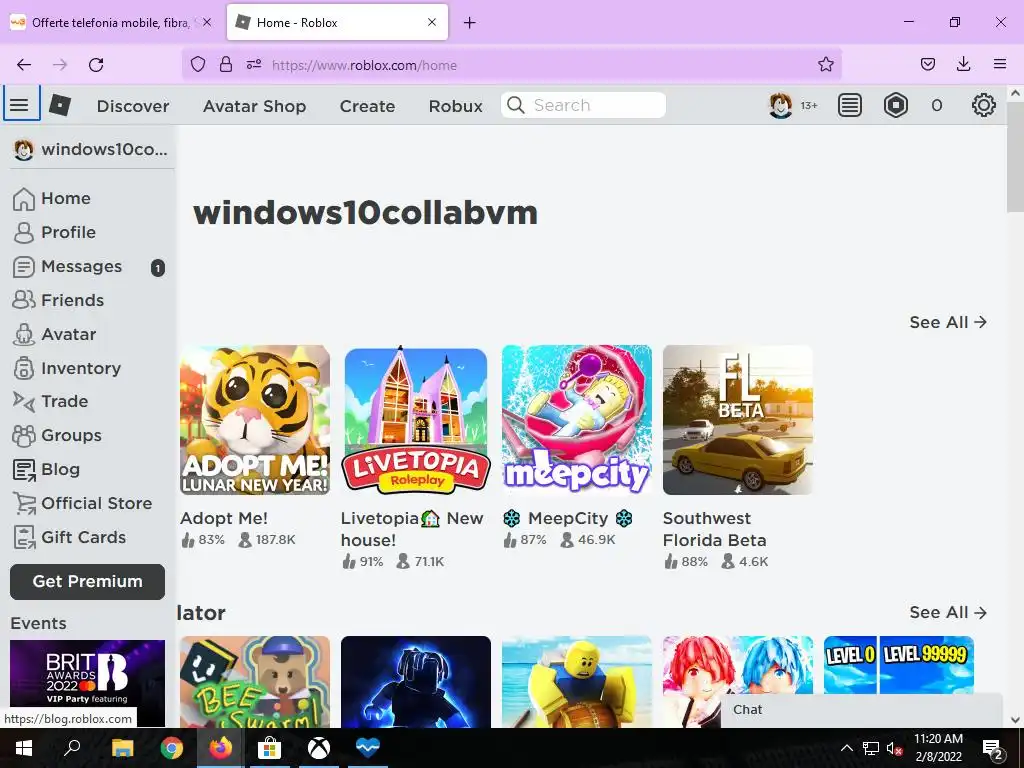
Task: Open the Windows notification center
Action: (992, 749)
